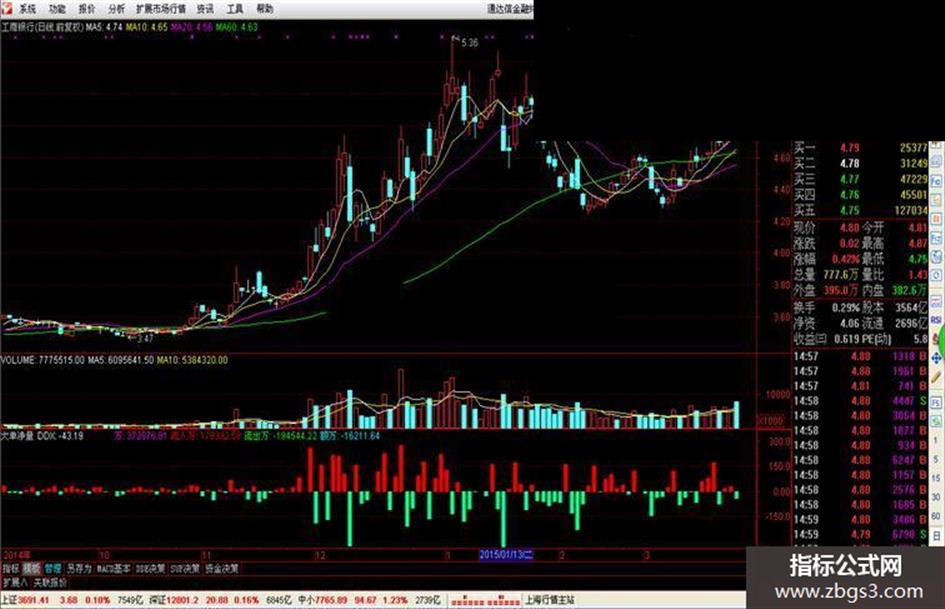The image size is (945, 609).
Task: Select the 指标 tab below the chart
Action: click(x=11, y=568)
